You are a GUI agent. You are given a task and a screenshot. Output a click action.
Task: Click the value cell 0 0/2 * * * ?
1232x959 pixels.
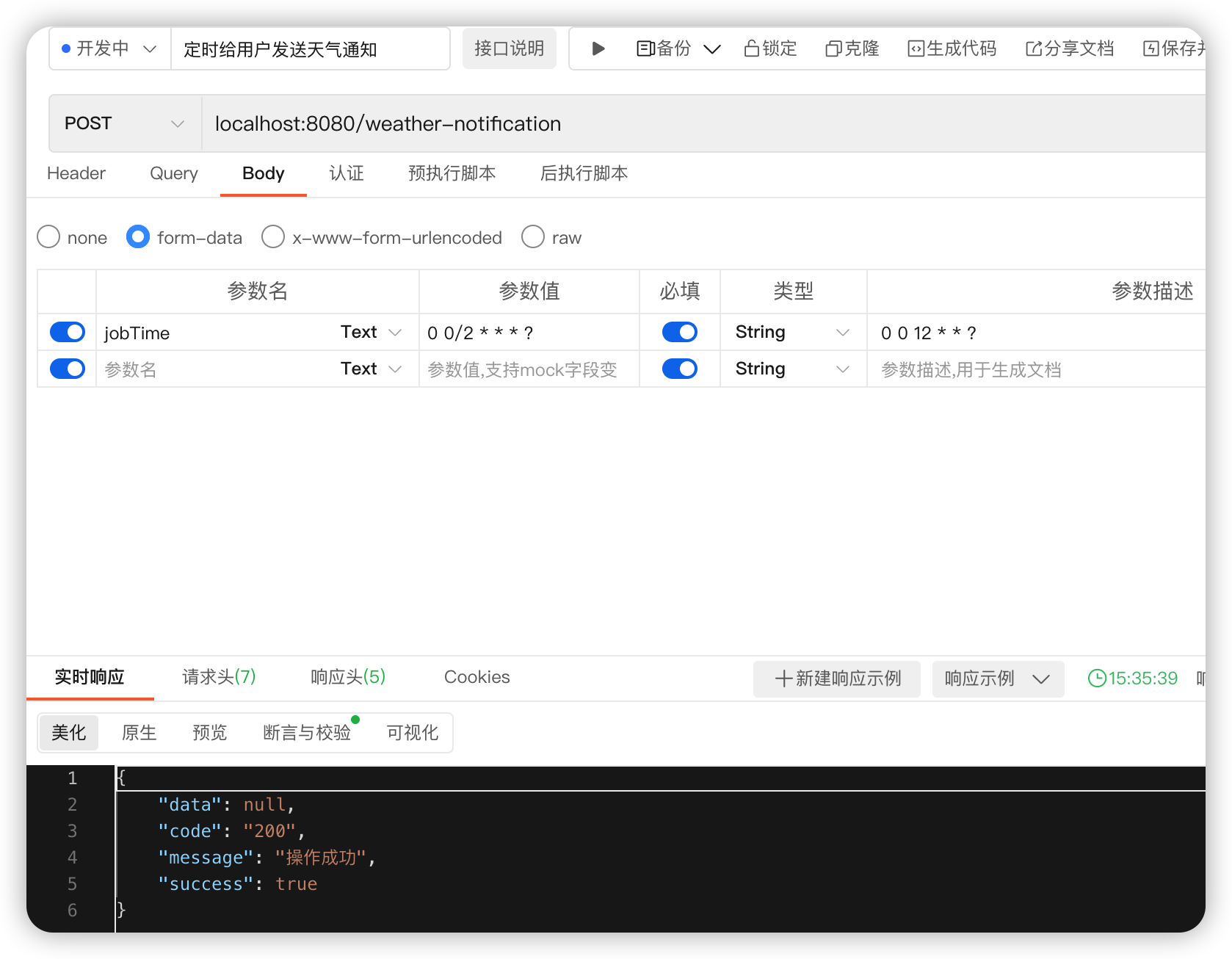(x=529, y=333)
